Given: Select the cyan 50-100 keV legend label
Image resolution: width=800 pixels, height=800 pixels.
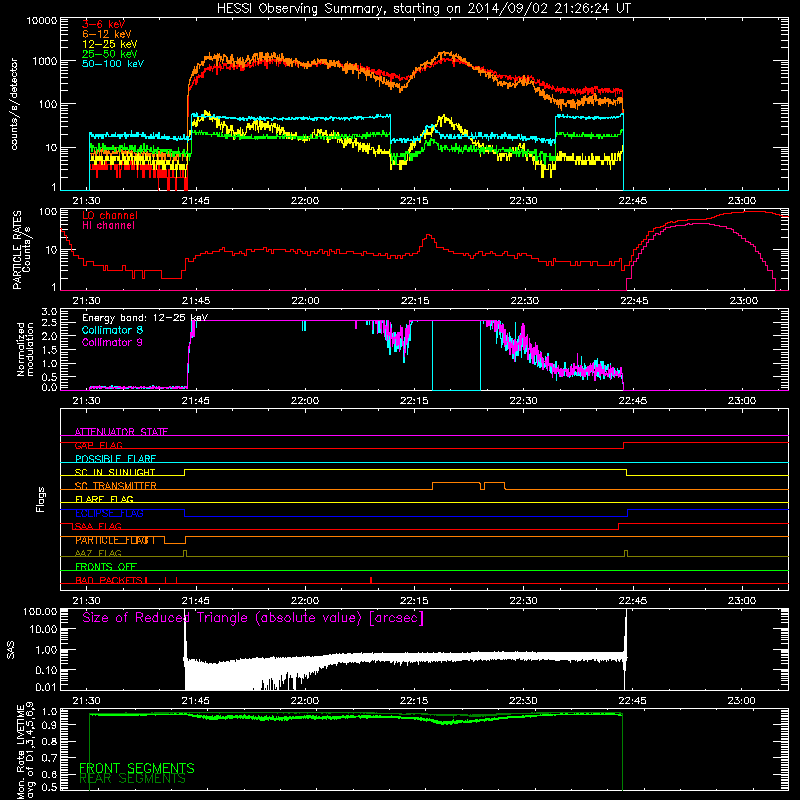Looking at the screenshot, I should pyautogui.click(x=113, y=63).
